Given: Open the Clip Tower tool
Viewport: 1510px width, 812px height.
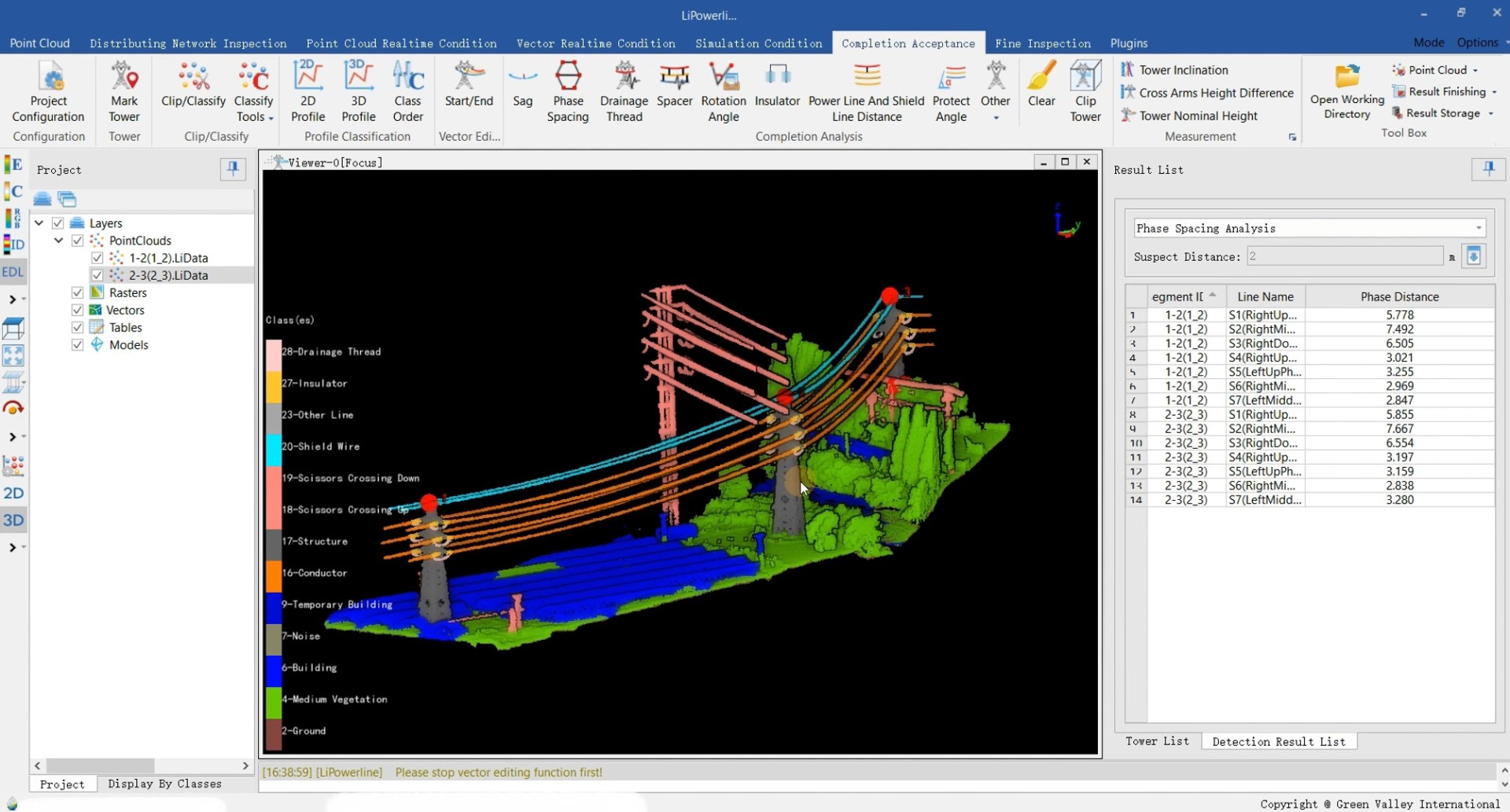Looking at the screenshot, I should (1085, 92).
